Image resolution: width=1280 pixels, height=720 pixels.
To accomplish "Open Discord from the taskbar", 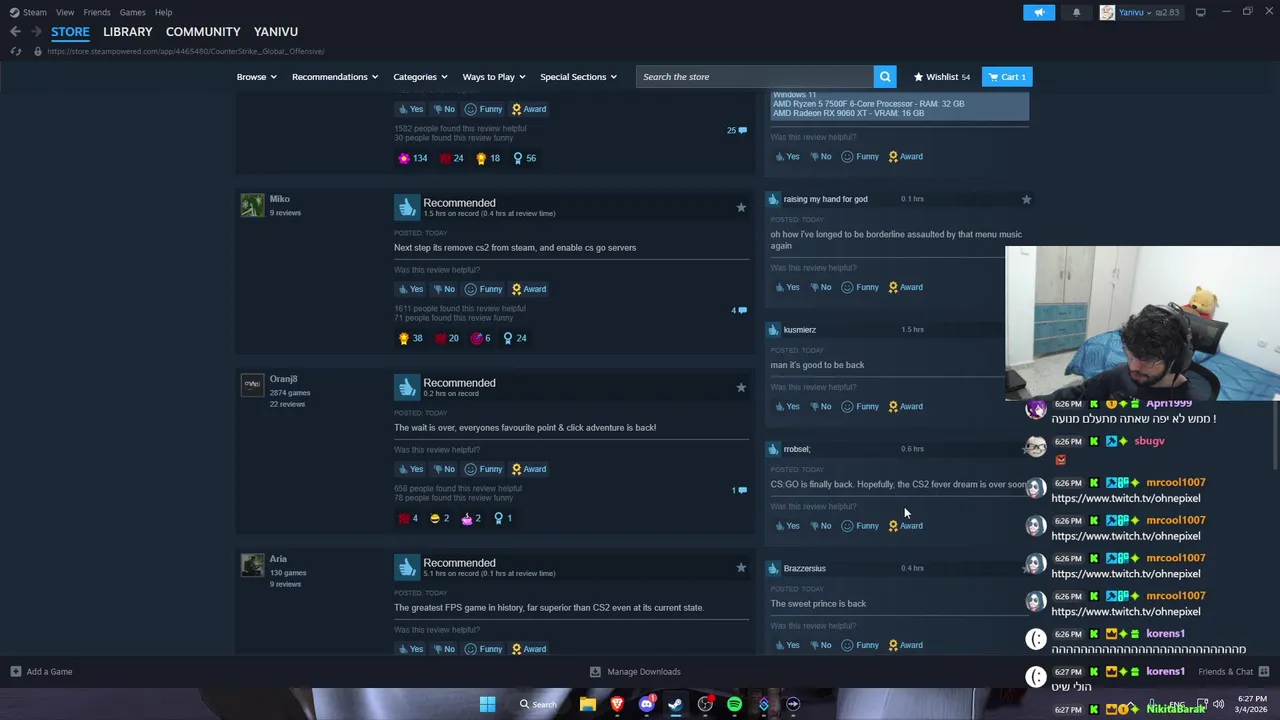I will [646, 704].
